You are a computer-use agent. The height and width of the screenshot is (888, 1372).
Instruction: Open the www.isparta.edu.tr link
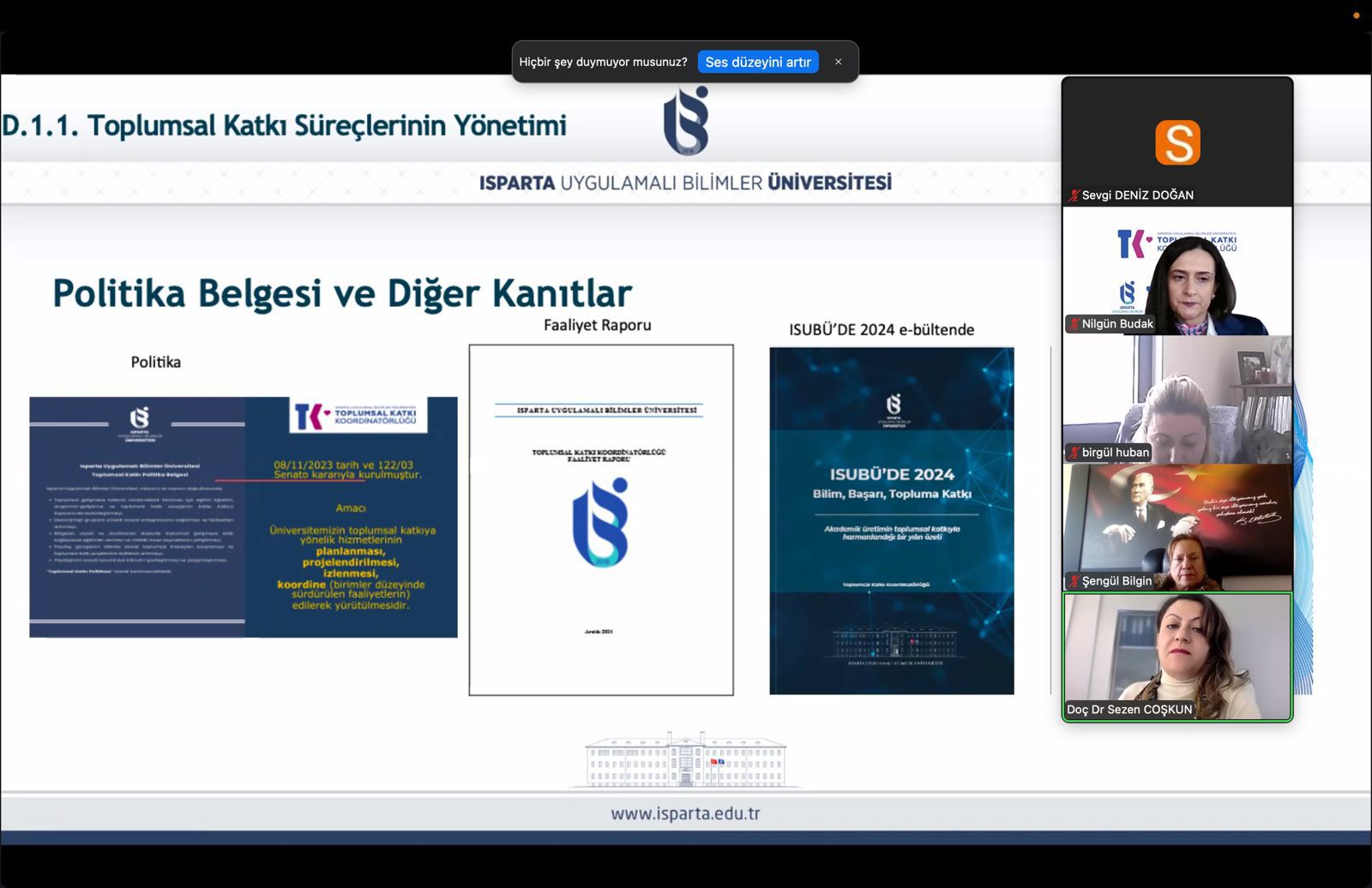(x=685, y=813)
